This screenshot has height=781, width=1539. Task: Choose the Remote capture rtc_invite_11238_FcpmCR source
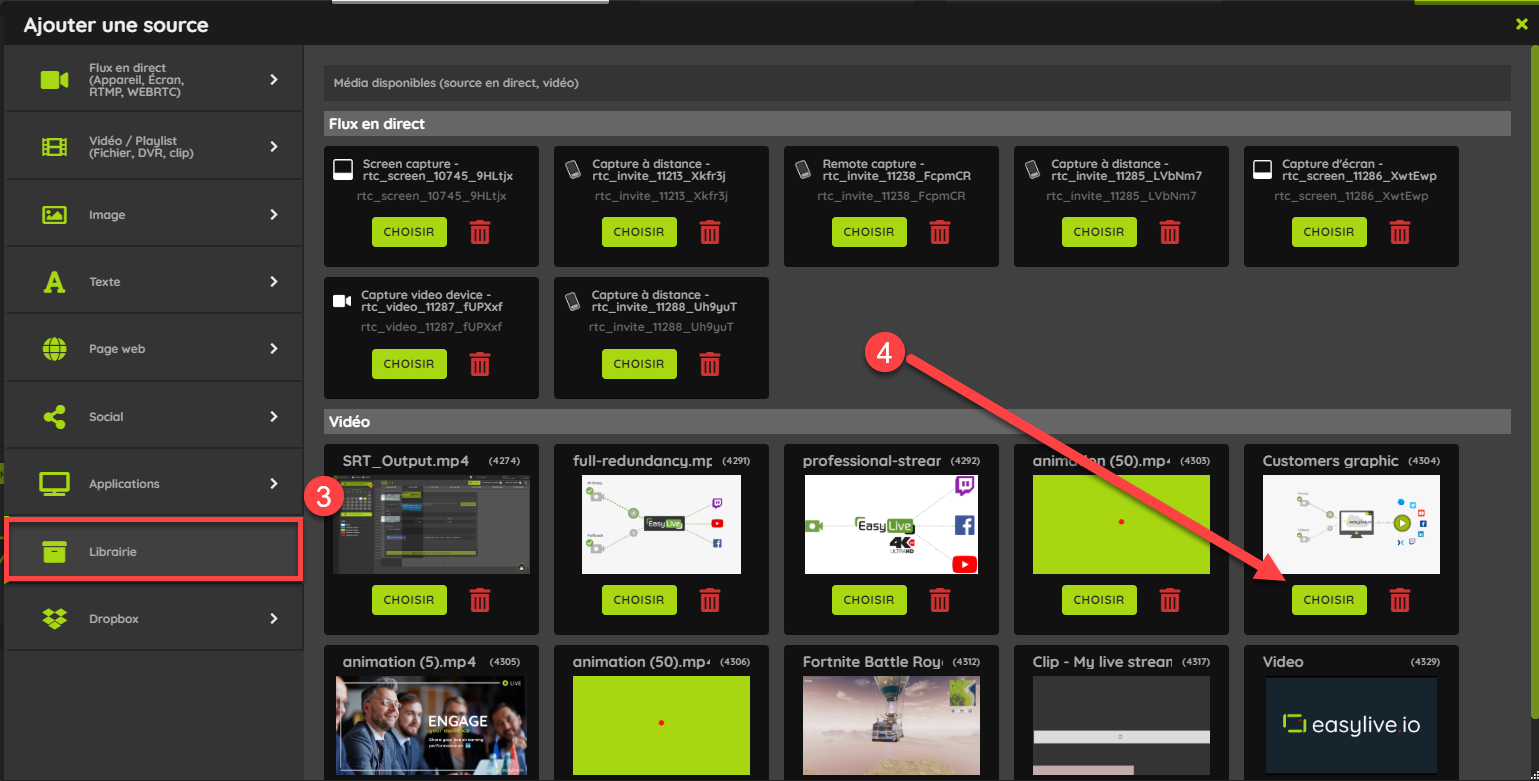869,232
